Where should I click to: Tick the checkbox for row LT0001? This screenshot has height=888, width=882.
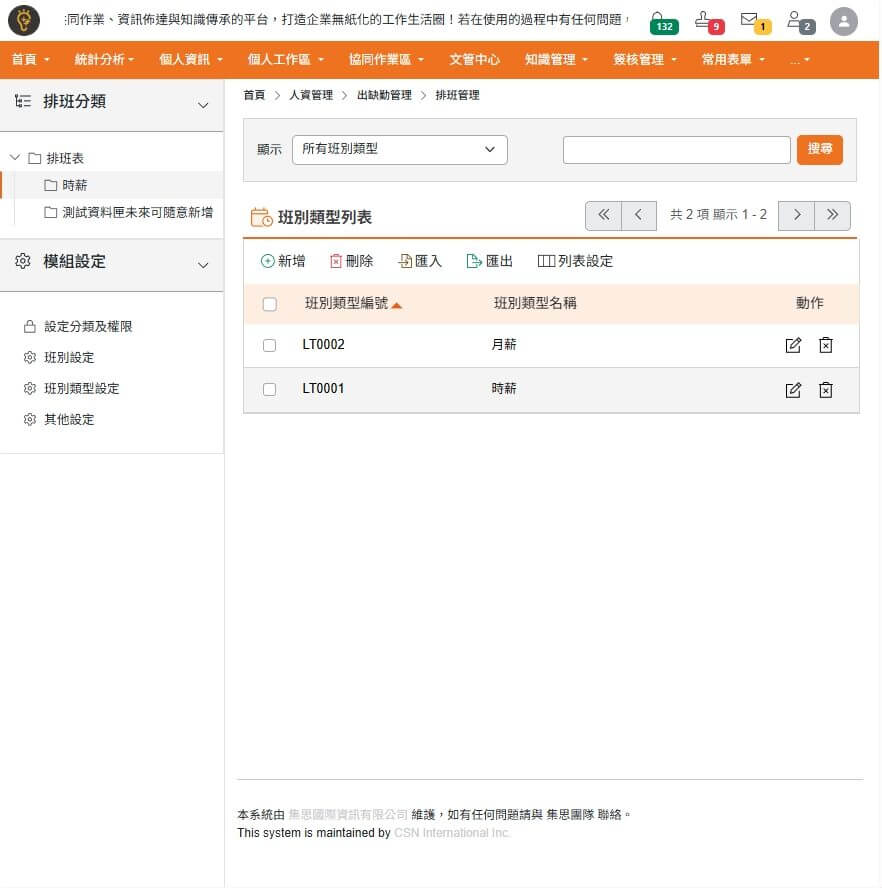point(269,389)
